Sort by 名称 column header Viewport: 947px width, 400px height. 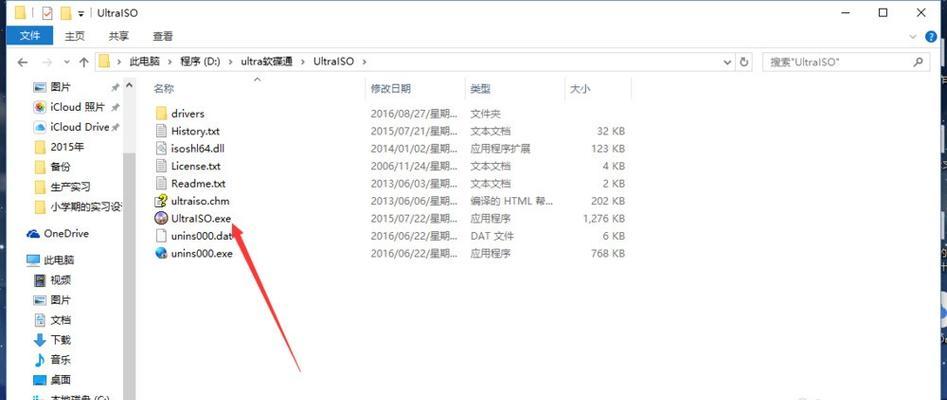164,89
